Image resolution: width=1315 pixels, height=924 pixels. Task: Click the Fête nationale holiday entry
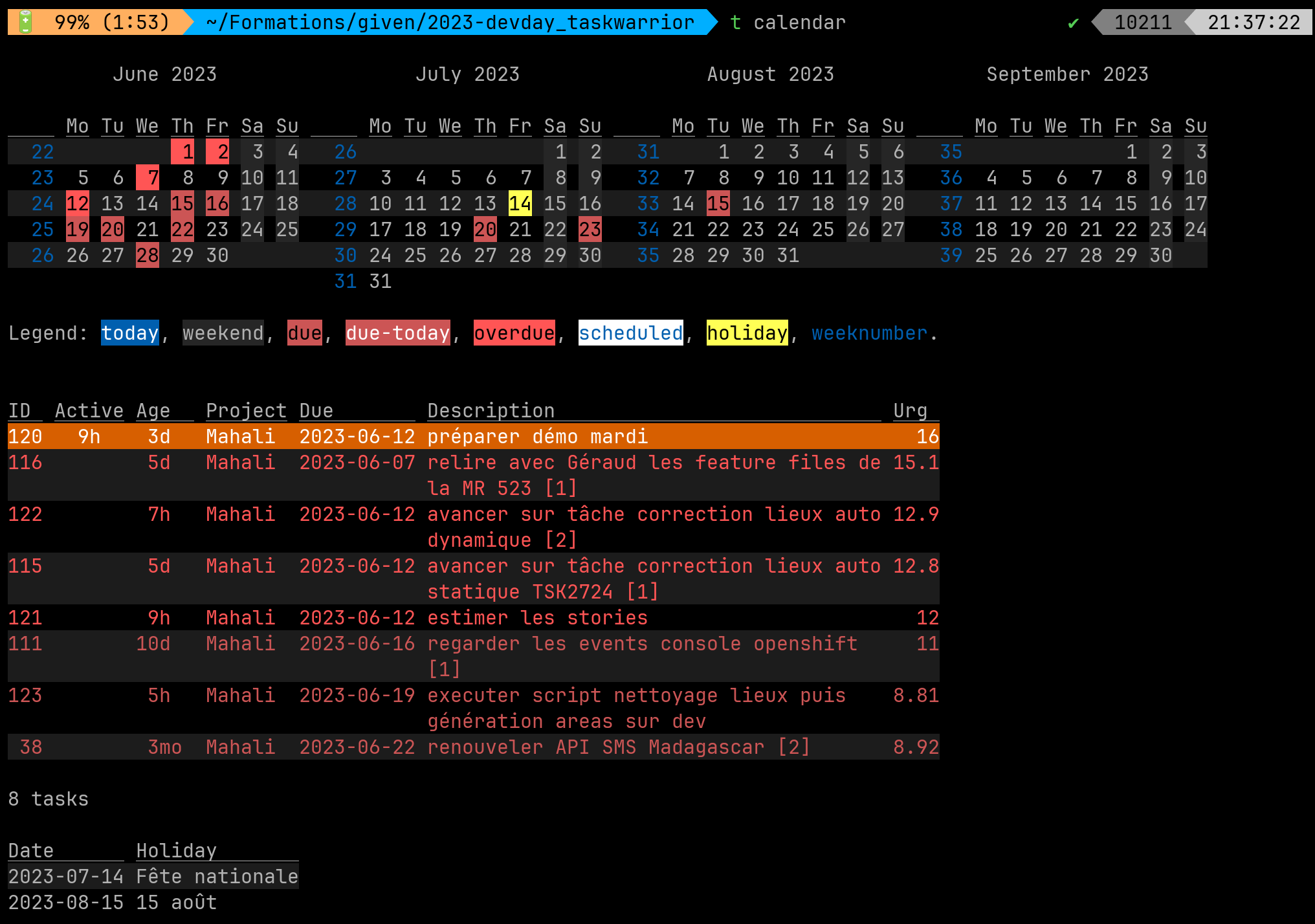[x=217, y=876]
